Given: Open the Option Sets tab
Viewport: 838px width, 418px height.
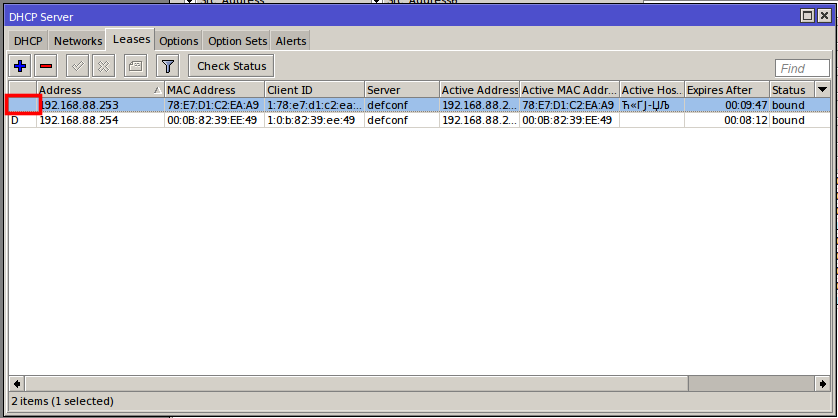Looking at the screenshot, I should point(237,41).
